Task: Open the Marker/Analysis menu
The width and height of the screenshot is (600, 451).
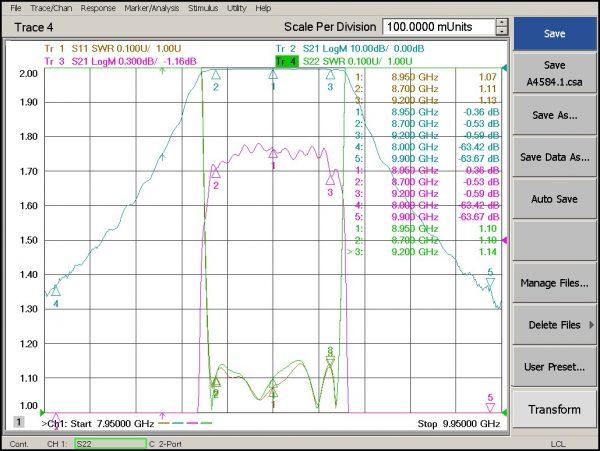Action: click(x=153, y=8)
